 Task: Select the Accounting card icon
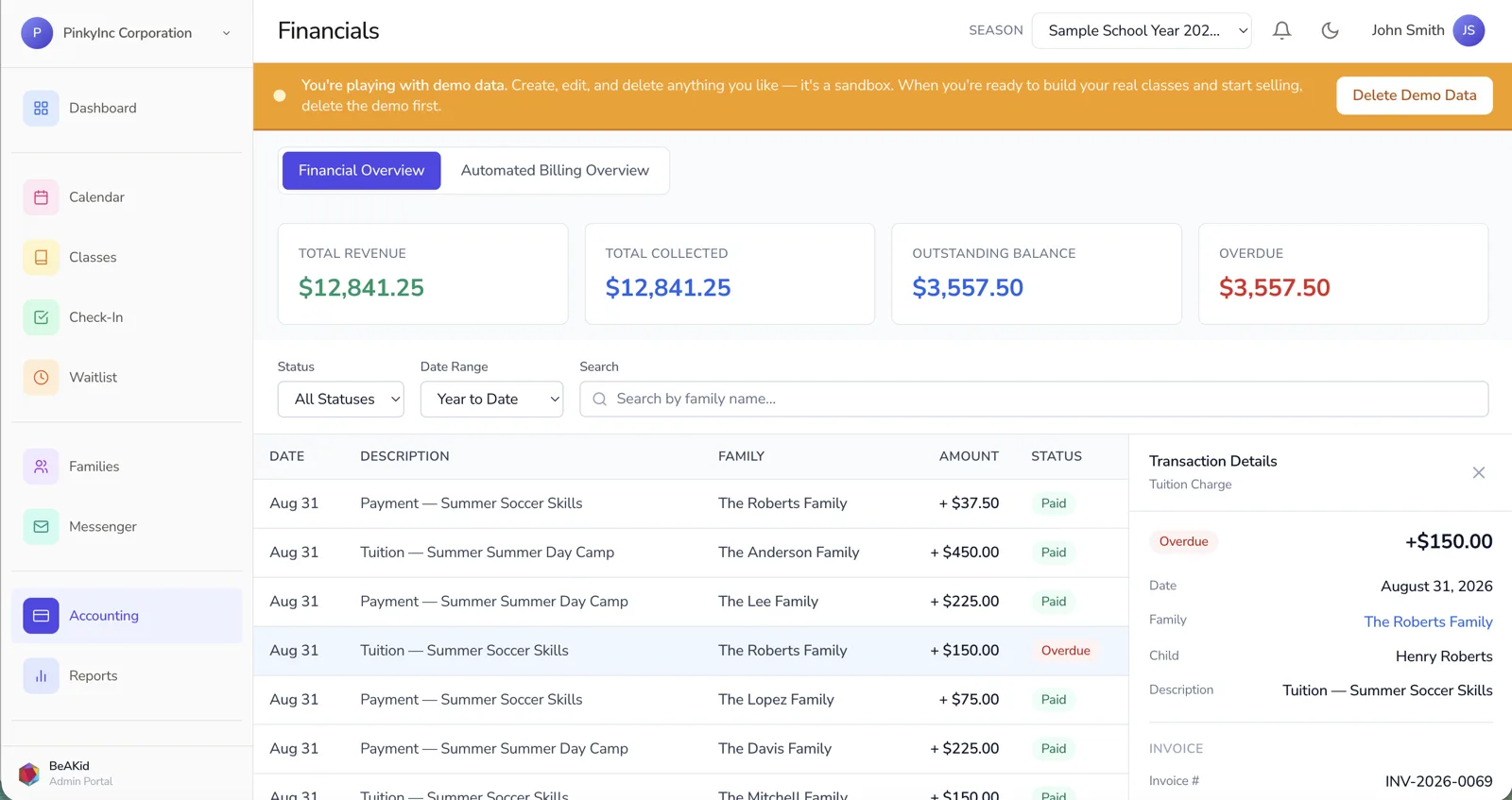pos(41,616)
